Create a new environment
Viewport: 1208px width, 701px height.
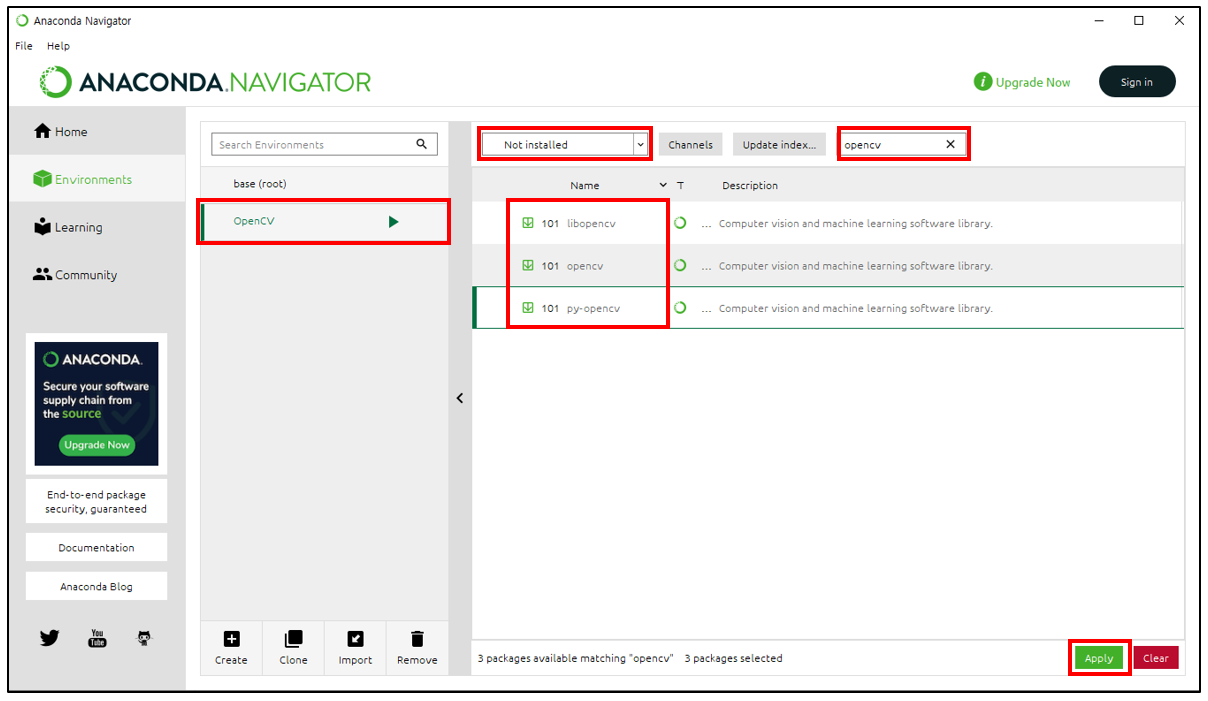pos(231,647)
